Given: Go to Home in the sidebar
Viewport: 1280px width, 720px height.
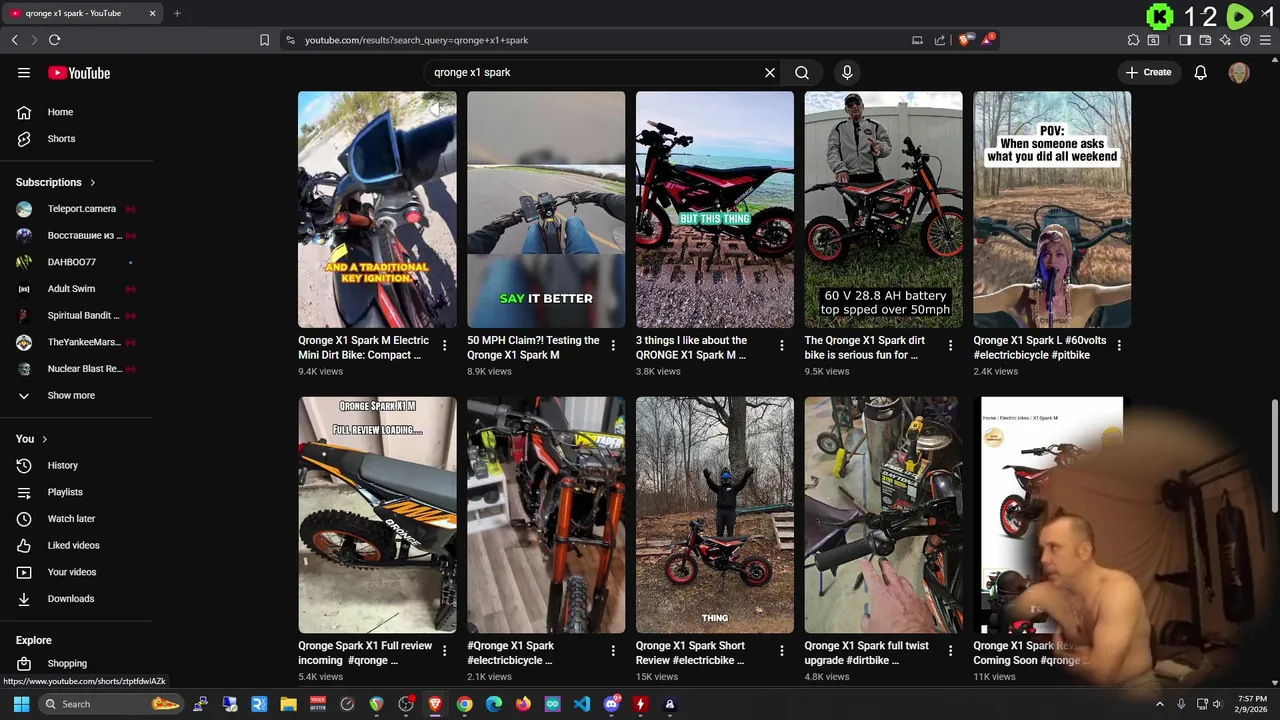Looking at the screenshot, I should (x=76, y=112).
